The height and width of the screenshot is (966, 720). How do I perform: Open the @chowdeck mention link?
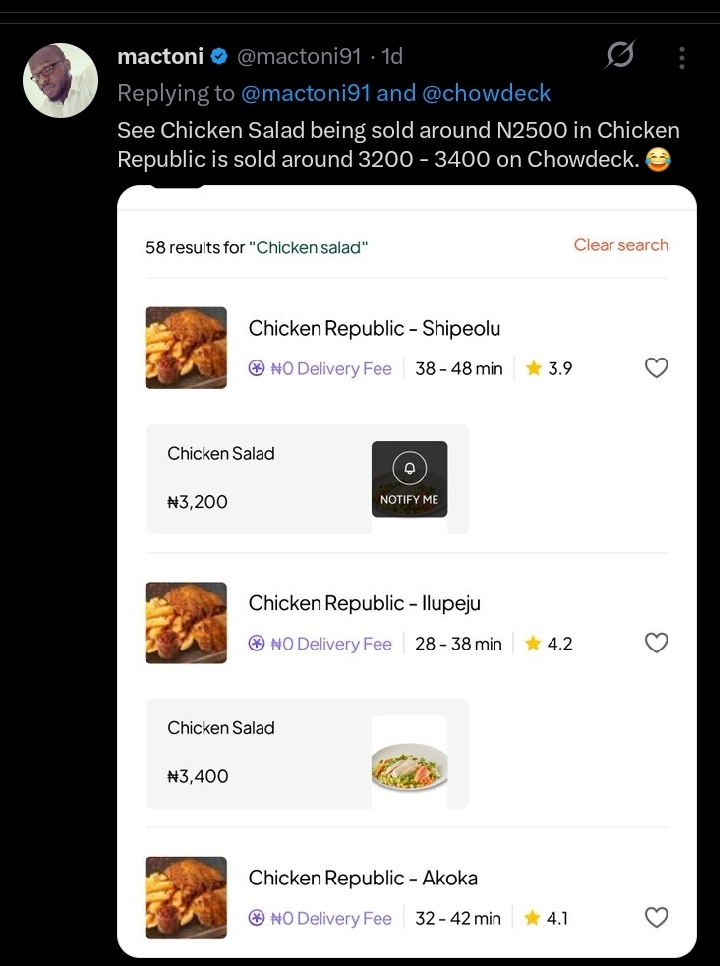click(486, 93)
